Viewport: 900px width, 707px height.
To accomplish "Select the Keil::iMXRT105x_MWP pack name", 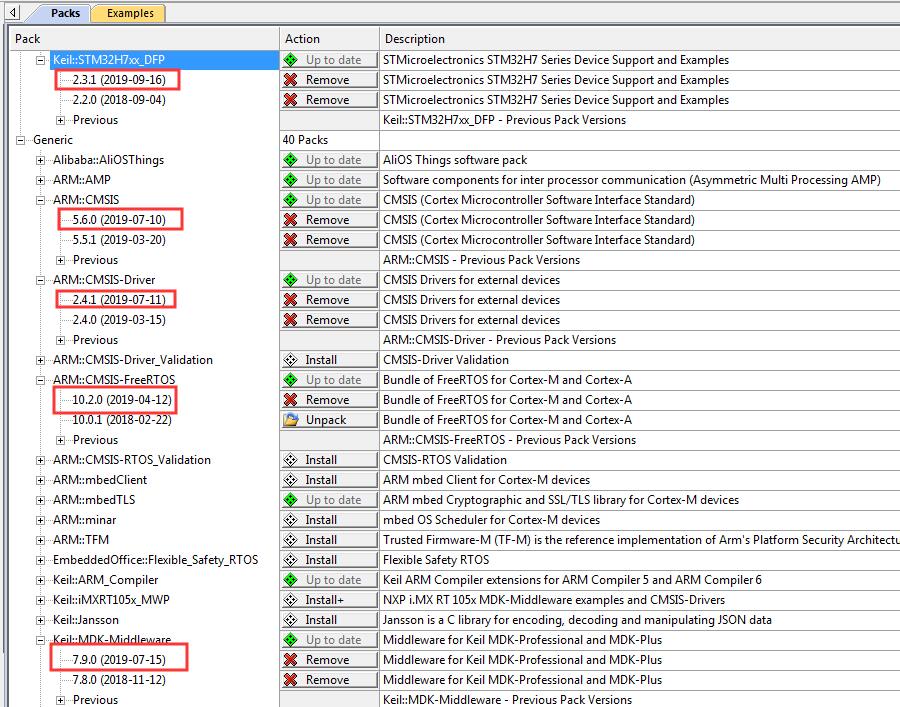I will click(x=111, y=600).
